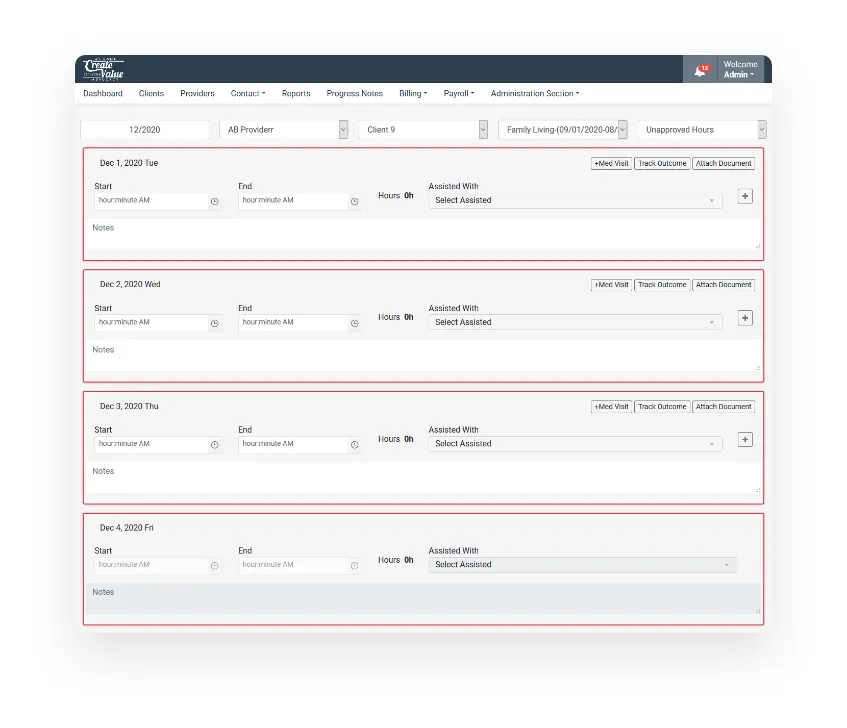847x728 pixels.
Task: Expand the Family Living service dropdown
Action: (x=563, y=130)
